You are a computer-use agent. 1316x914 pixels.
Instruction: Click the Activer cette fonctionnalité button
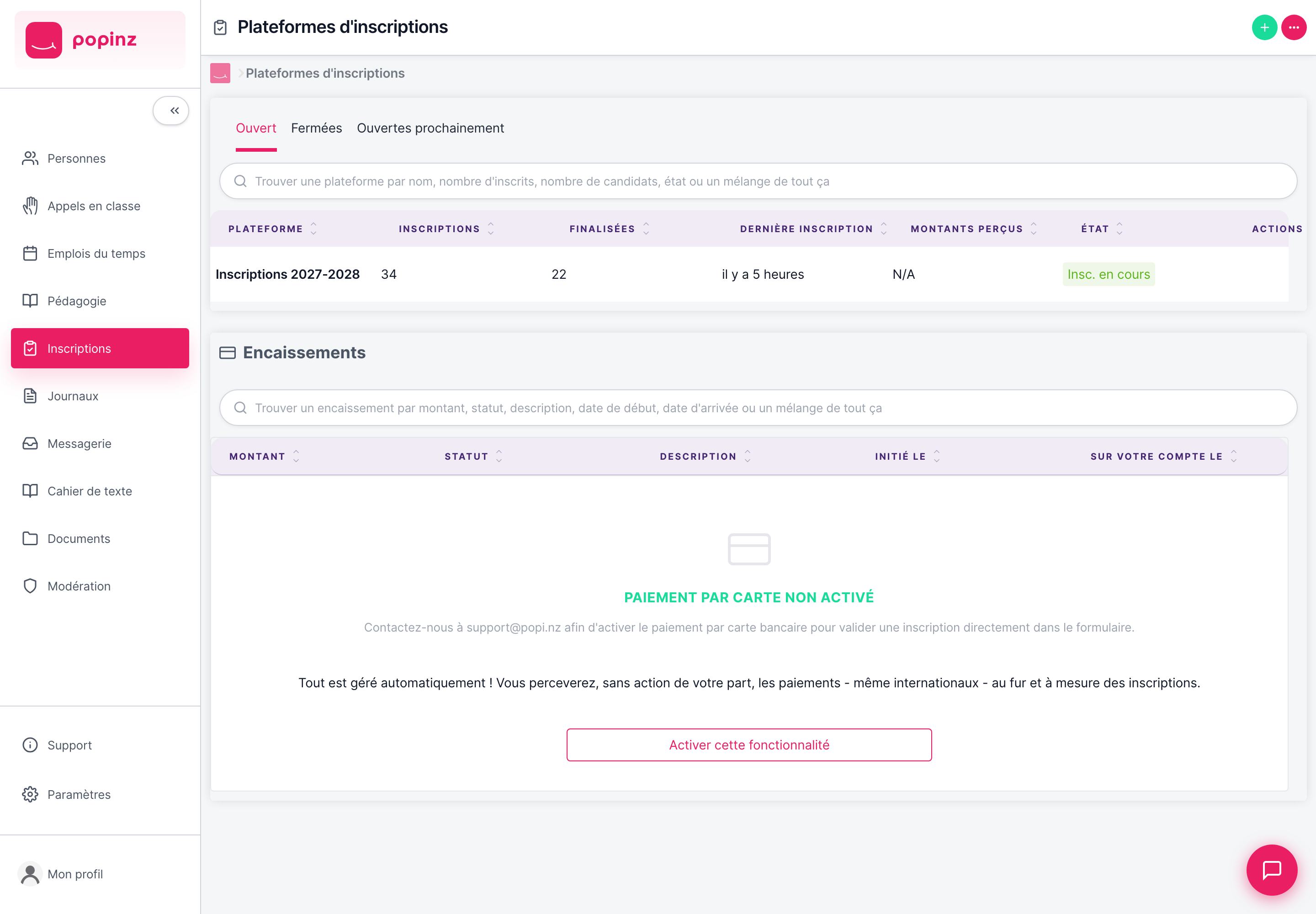click(749, 744)
